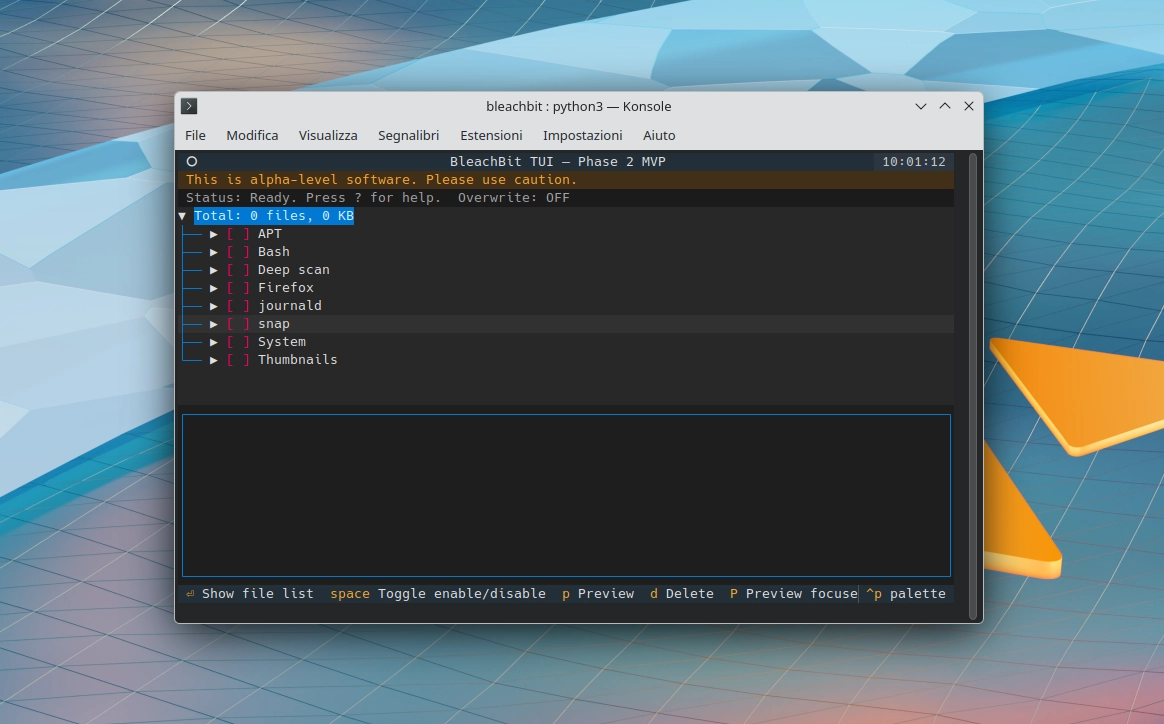Screen dimensions: 1164x724
Task: Toggle the APT checkbox
Action: (x=238, y=234)
